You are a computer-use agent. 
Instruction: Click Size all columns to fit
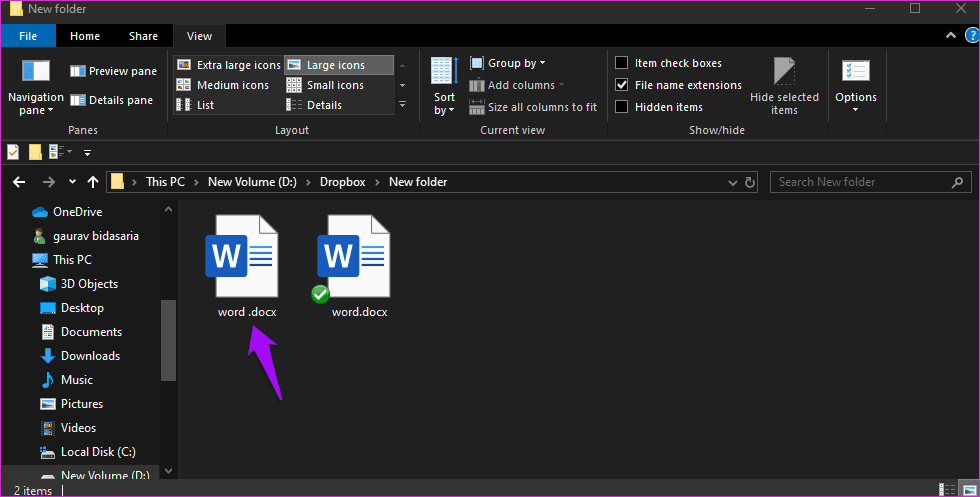[x=533, y=107]
